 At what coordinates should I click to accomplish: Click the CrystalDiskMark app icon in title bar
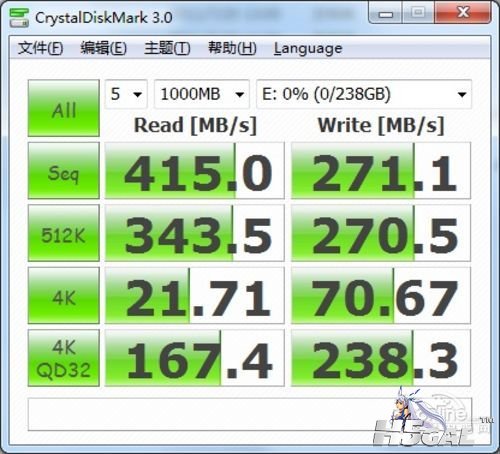(19, 18)
